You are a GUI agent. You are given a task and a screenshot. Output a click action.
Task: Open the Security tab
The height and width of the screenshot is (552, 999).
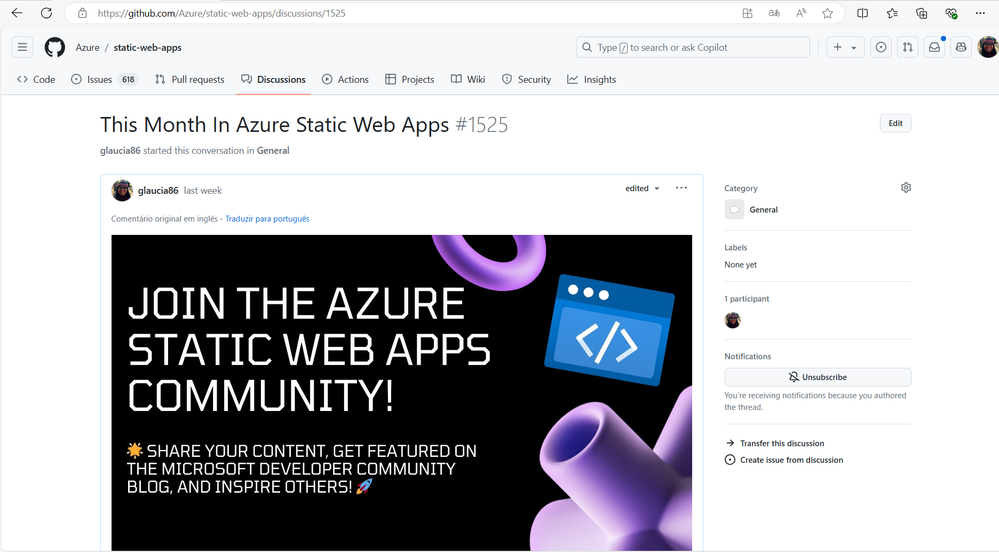tap(526, 80)
